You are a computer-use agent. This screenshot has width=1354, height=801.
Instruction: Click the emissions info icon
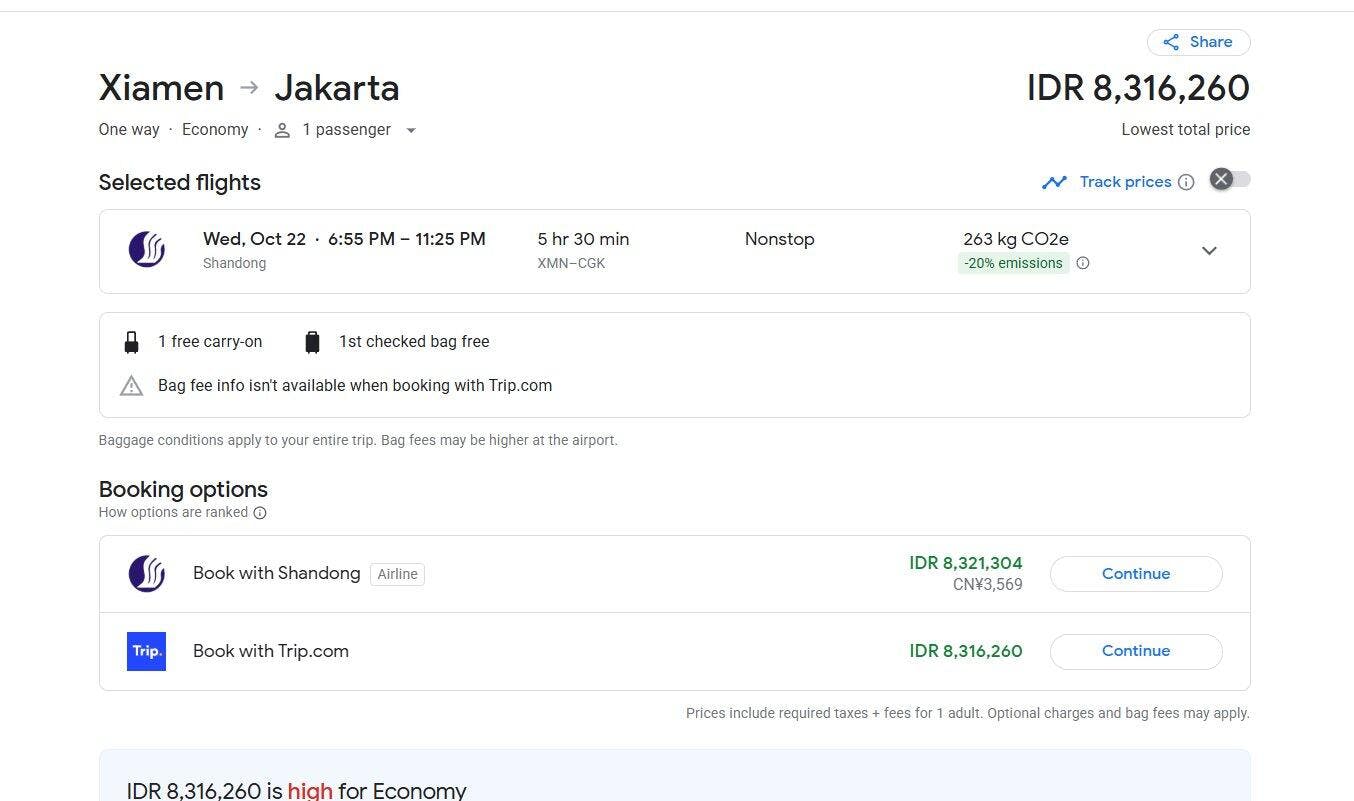(x=1082, y=263)
